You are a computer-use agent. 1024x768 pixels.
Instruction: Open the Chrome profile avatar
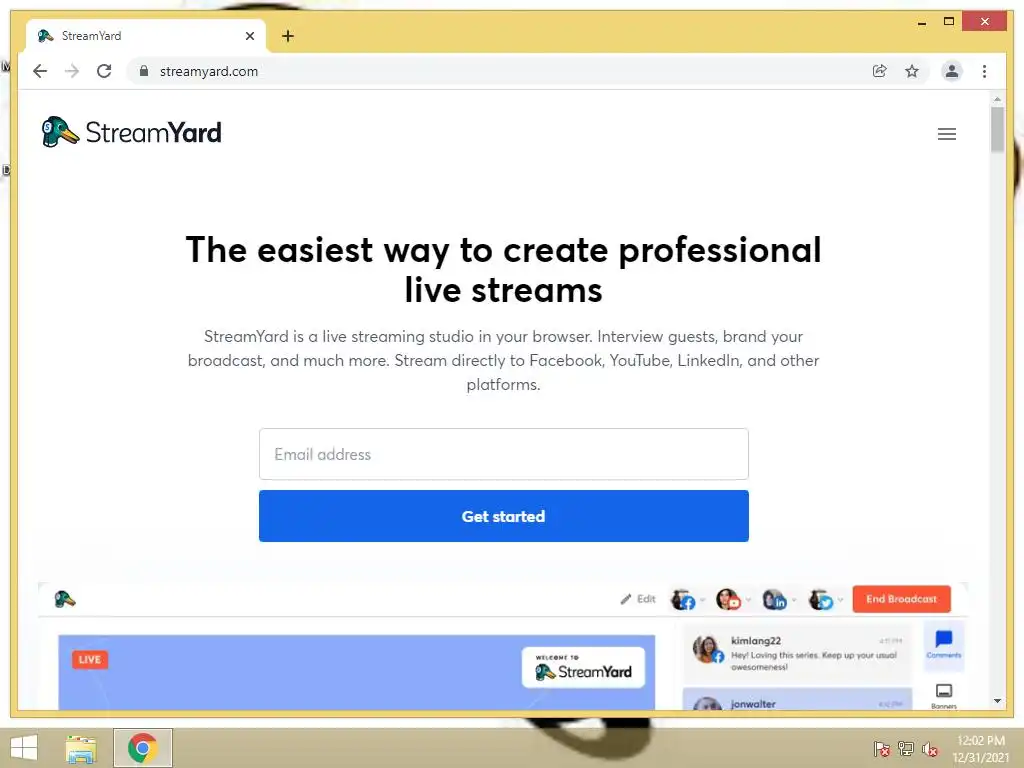tap(952, 71)
